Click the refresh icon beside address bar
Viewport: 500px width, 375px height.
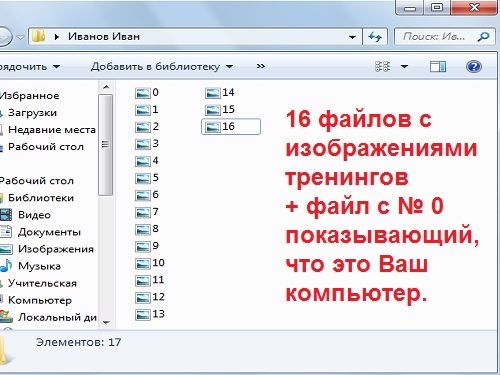[x=375, y=36]
